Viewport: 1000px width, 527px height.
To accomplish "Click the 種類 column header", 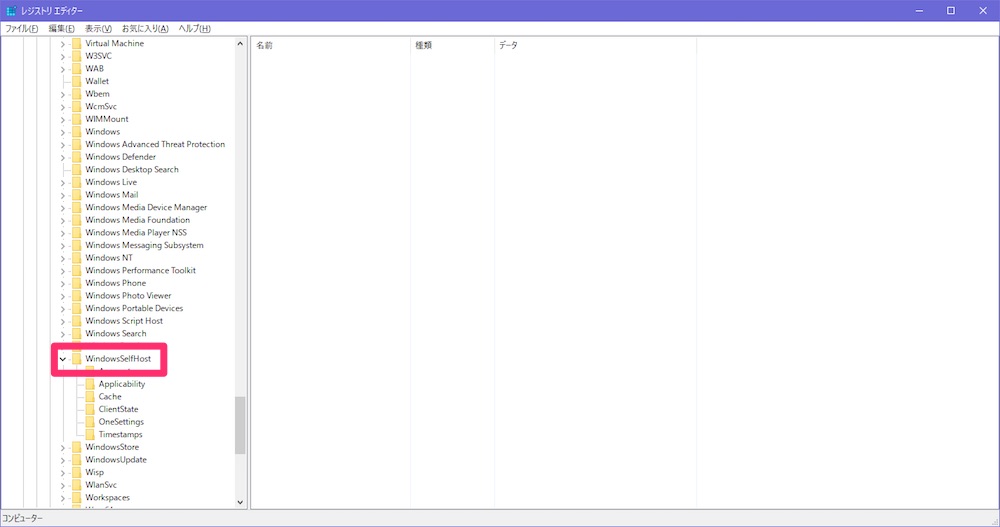I will click(x=452, y=45).
